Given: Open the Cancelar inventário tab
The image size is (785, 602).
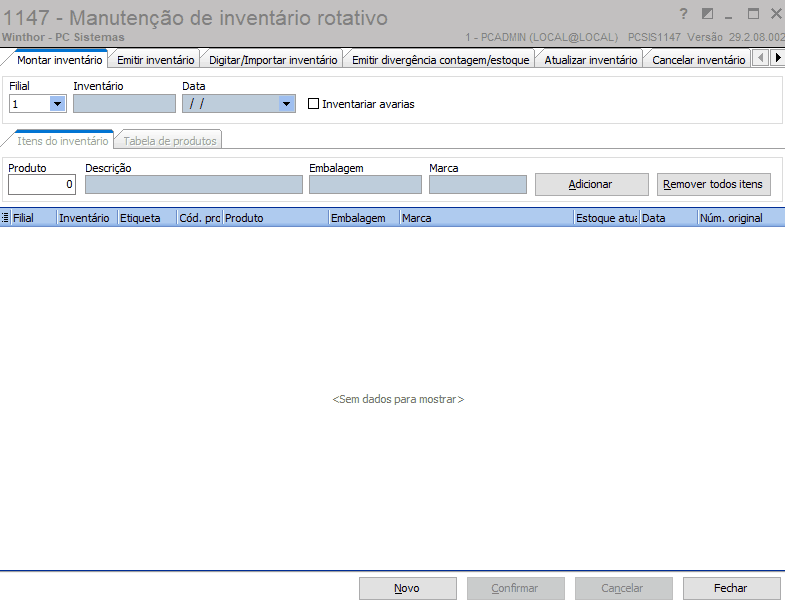Looking at the screenshot, I should pyautogui.click(x=698, y=60).
